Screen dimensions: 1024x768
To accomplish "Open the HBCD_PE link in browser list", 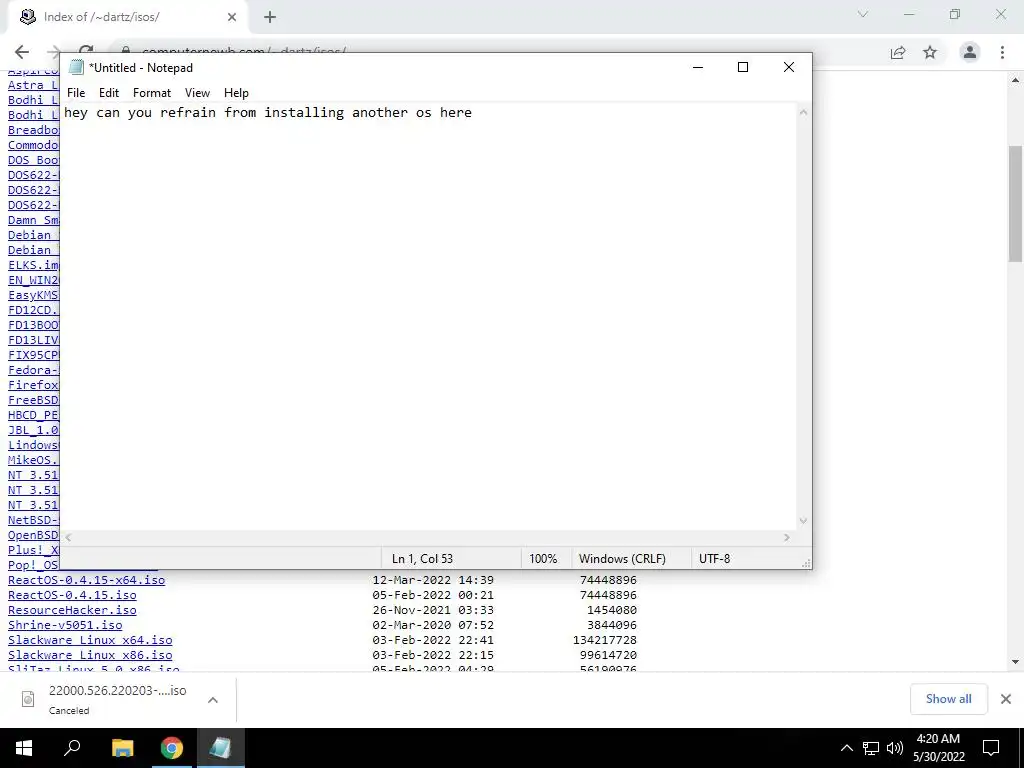I will tap(33, 415).
